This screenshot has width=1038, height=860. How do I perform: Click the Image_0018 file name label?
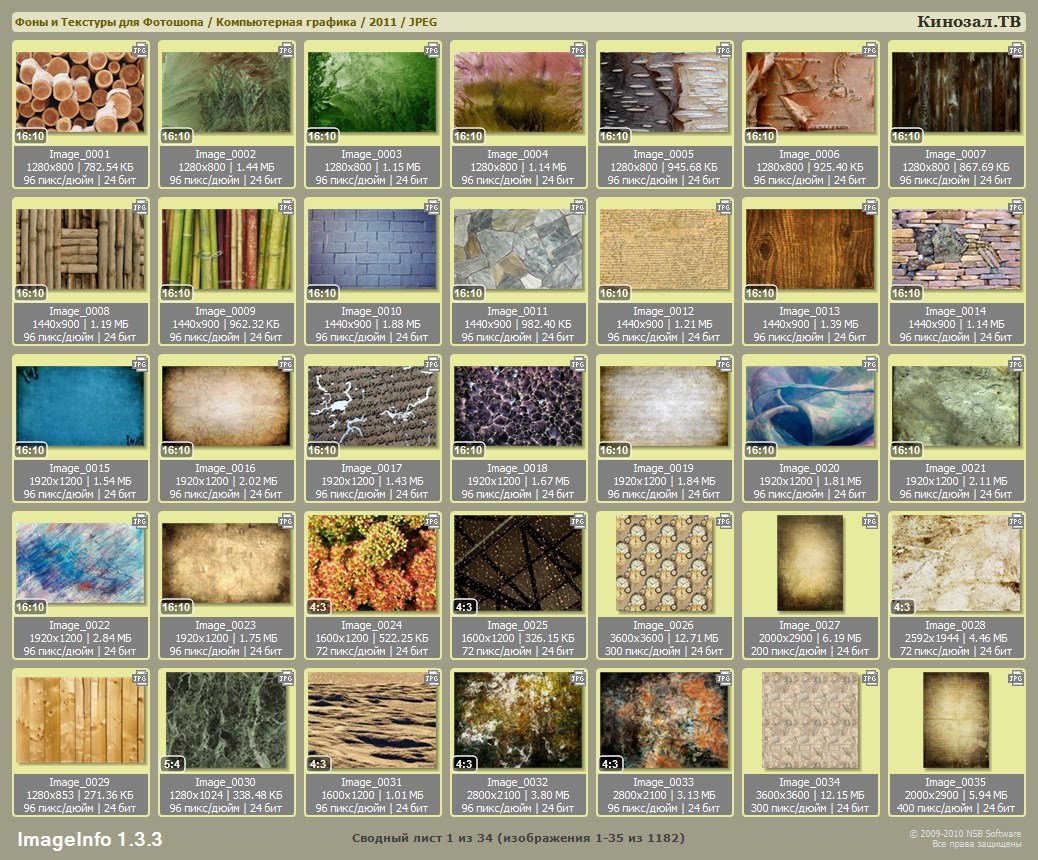coord(516,468)
